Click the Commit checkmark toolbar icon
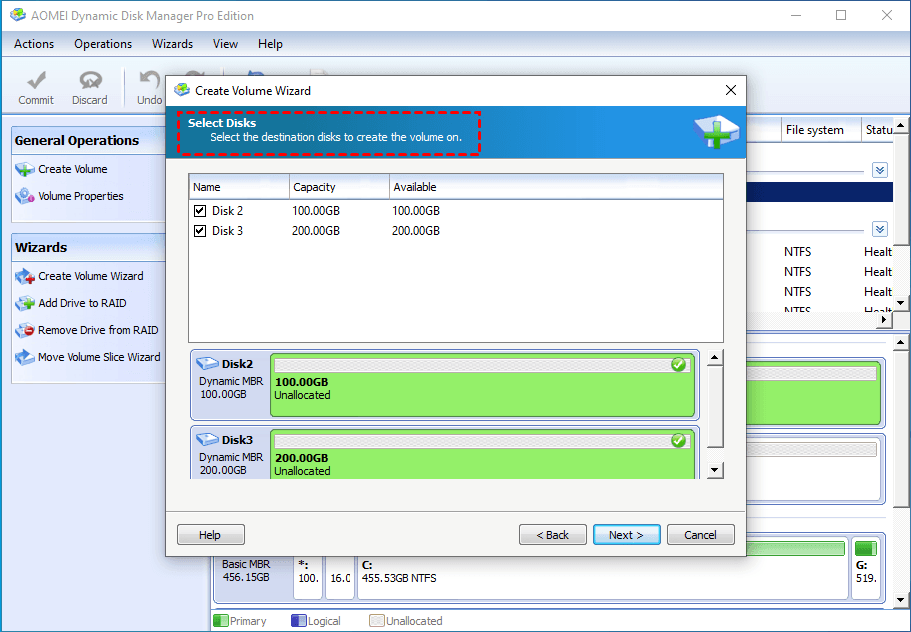Image resolution: width=911 pixels, height=632 pixels. pyautogui.click(x=36, y=80)
